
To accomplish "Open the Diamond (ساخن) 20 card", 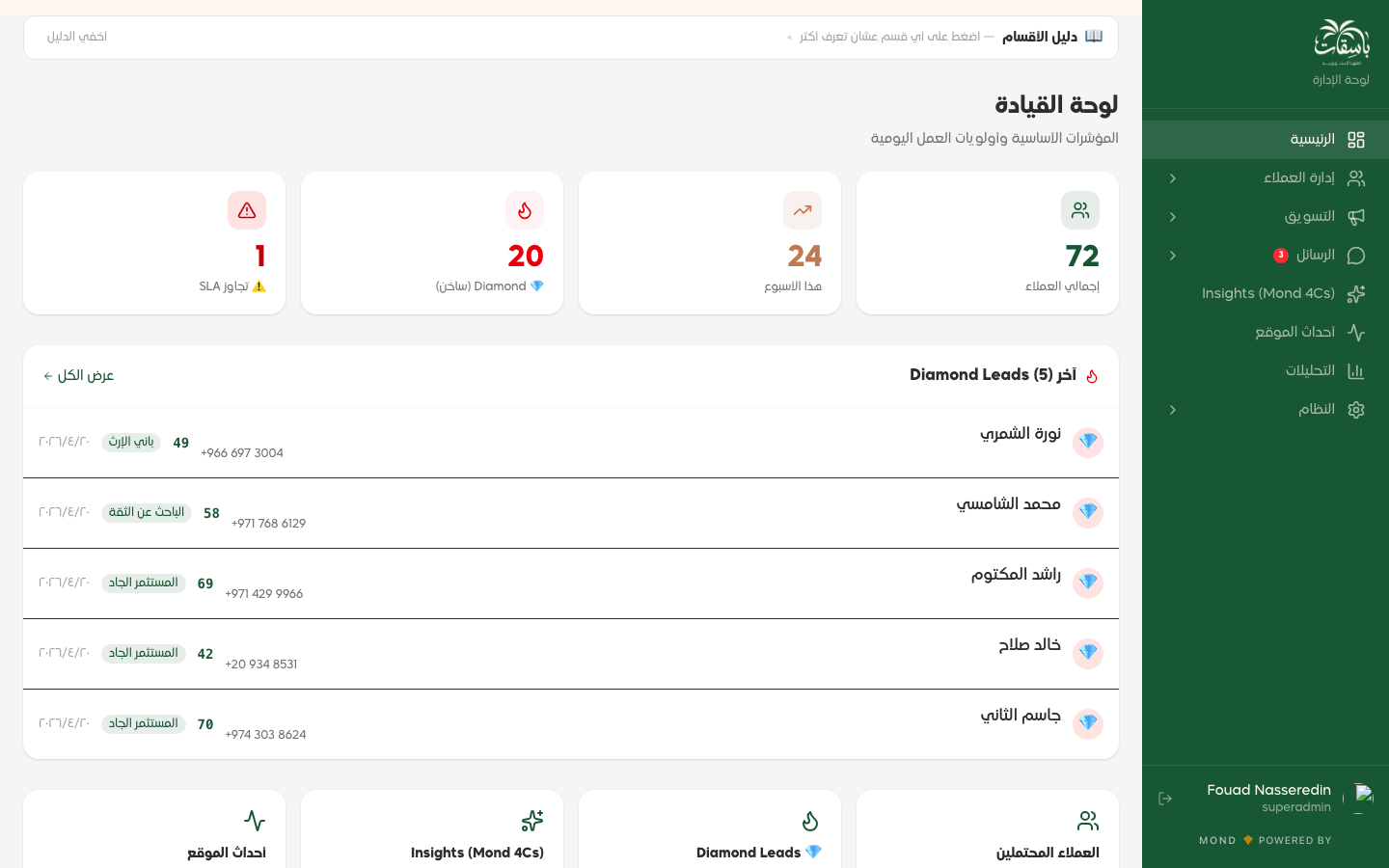I will tap(432, 243).
